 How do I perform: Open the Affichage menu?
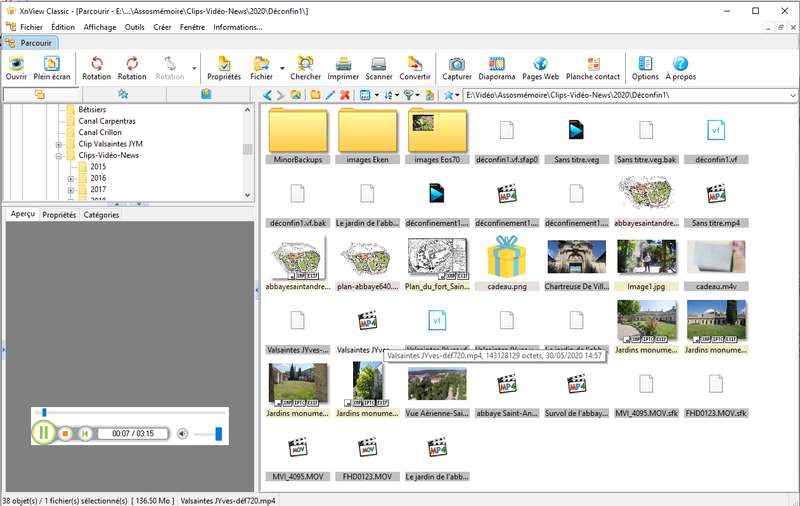pos(99,27)
